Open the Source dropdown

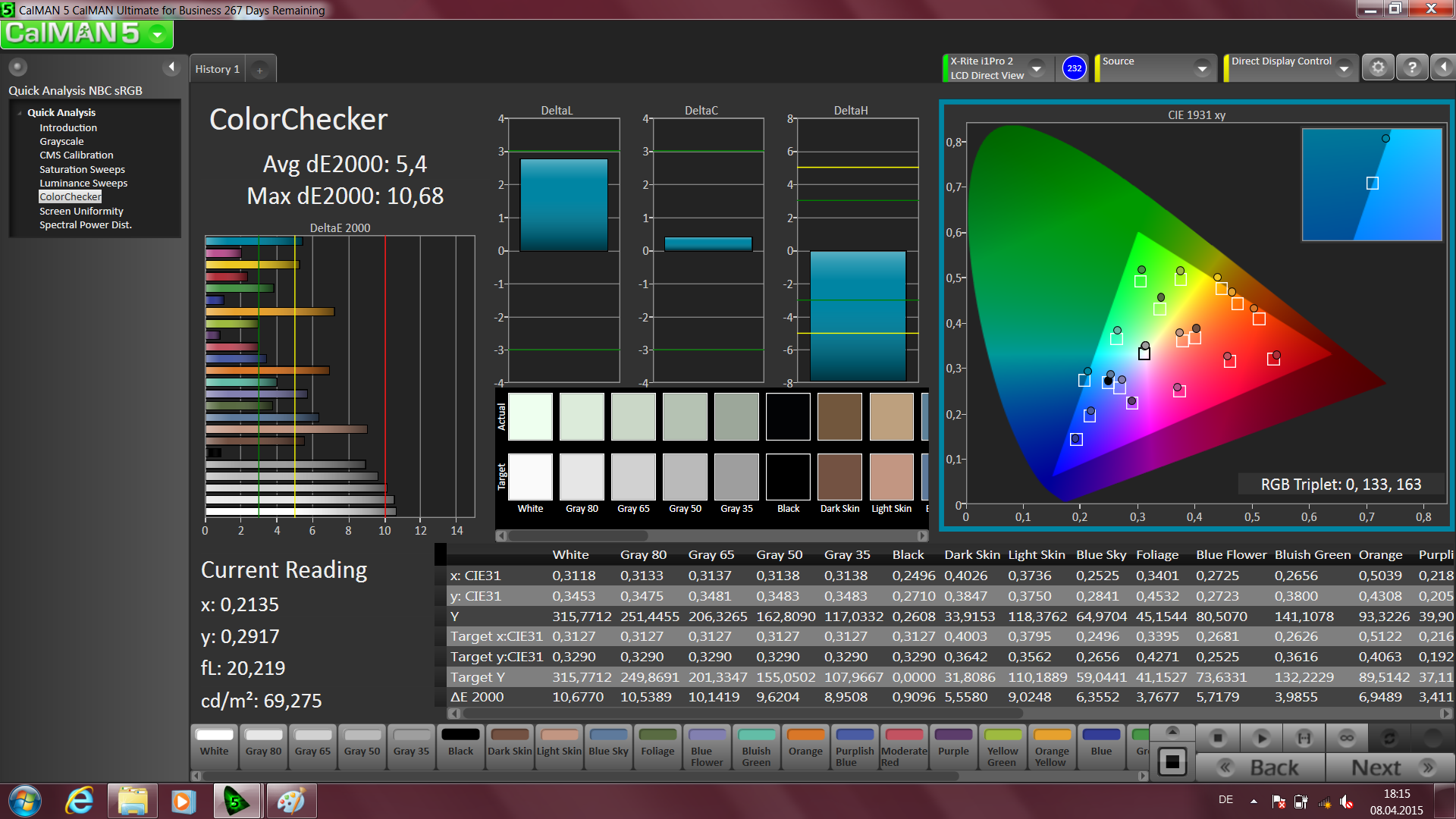click(1202, 68)
